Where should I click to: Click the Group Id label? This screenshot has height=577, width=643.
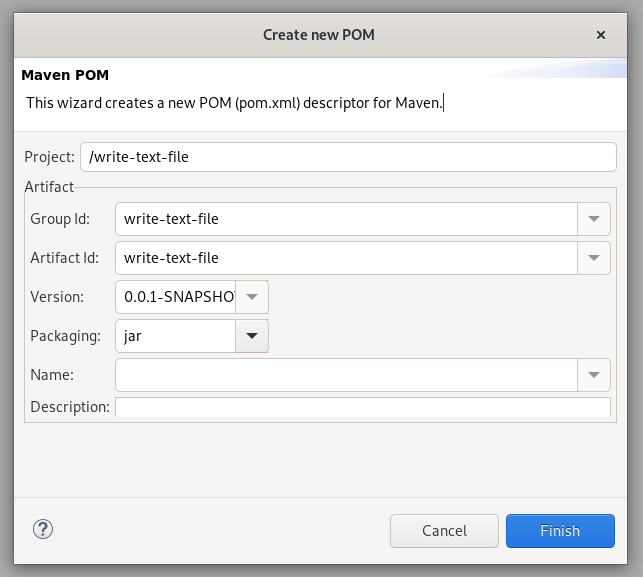pyautogui.click(x=60, y=219)
